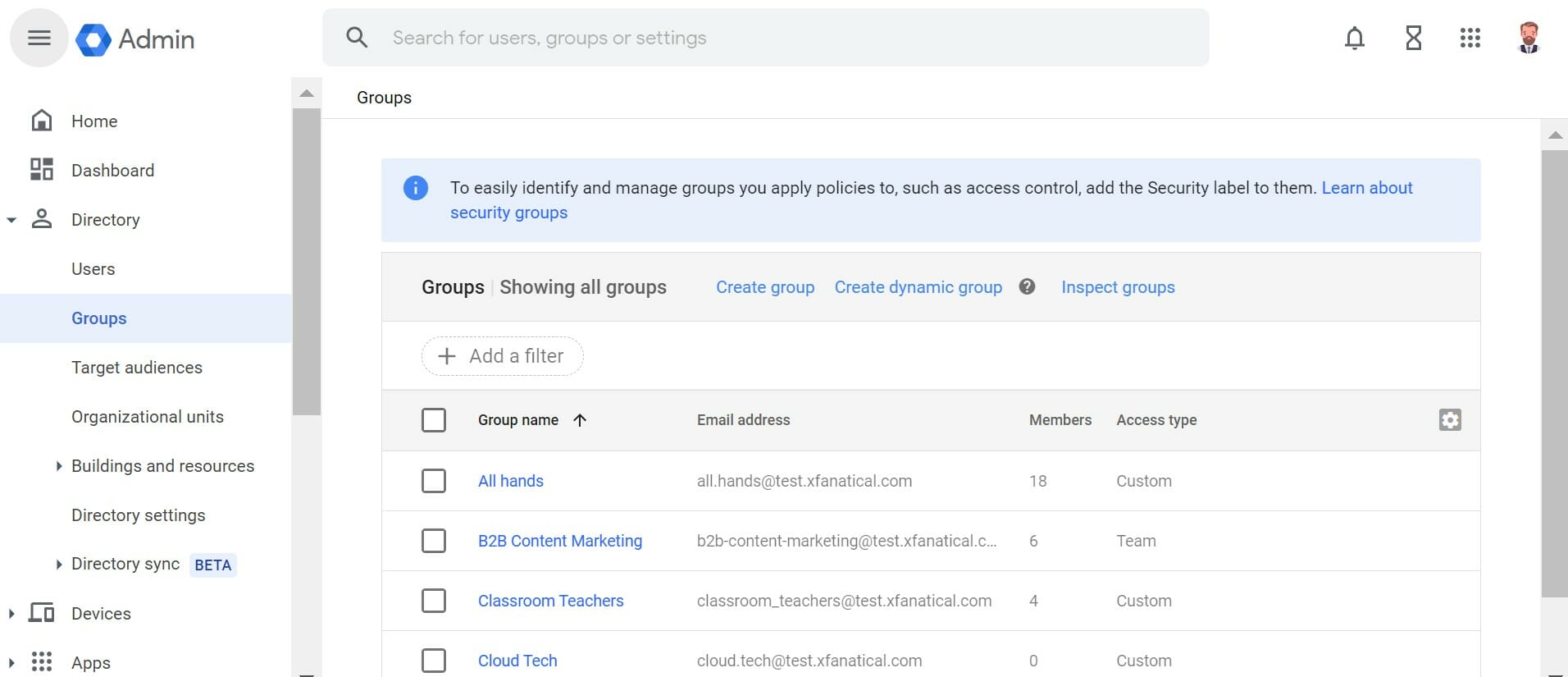Open Dashboard in the sidebar
The image size is (1568, 677).
click(113, 171)
